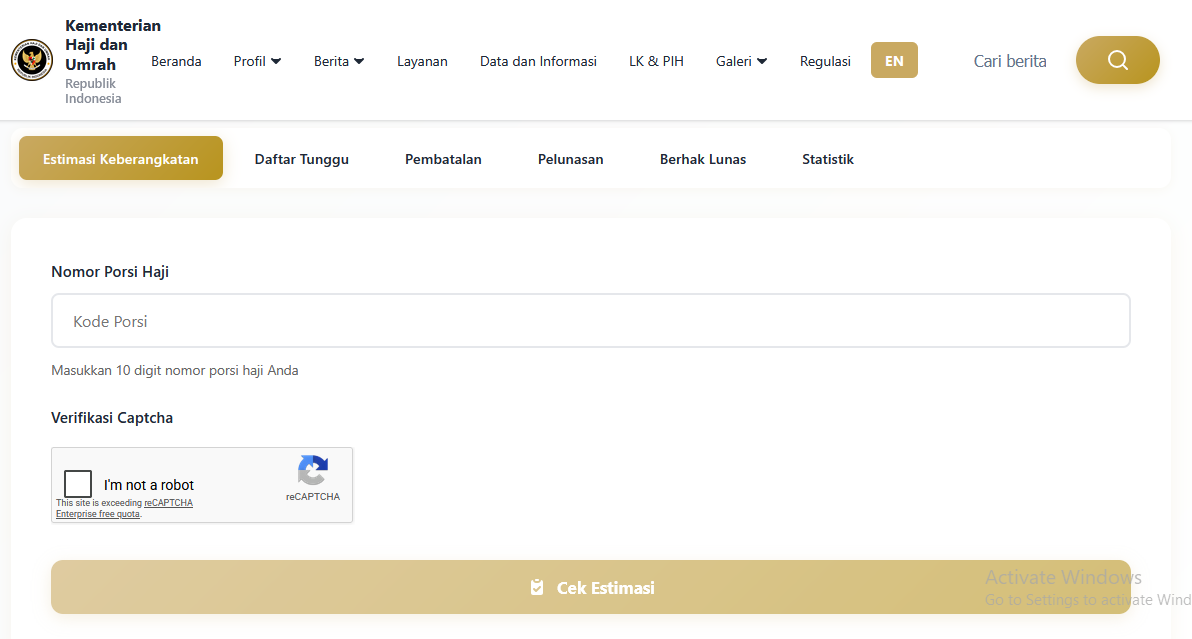Open the Layanan menu item
This screenshot has width=1192, height=639.
[x=422, y=61]
